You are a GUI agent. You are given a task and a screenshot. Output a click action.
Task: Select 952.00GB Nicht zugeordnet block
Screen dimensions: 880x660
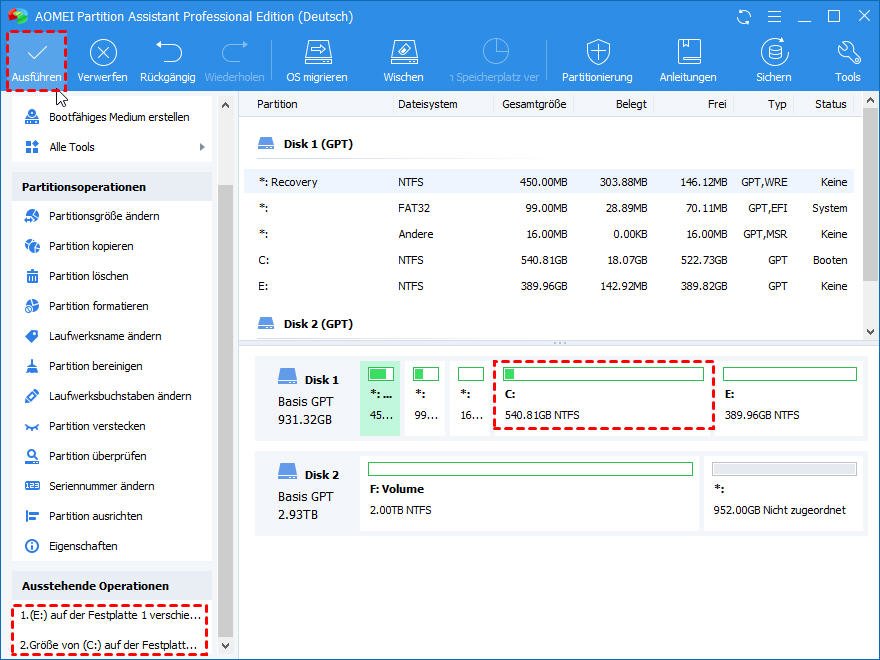click(x=785, y=494)
